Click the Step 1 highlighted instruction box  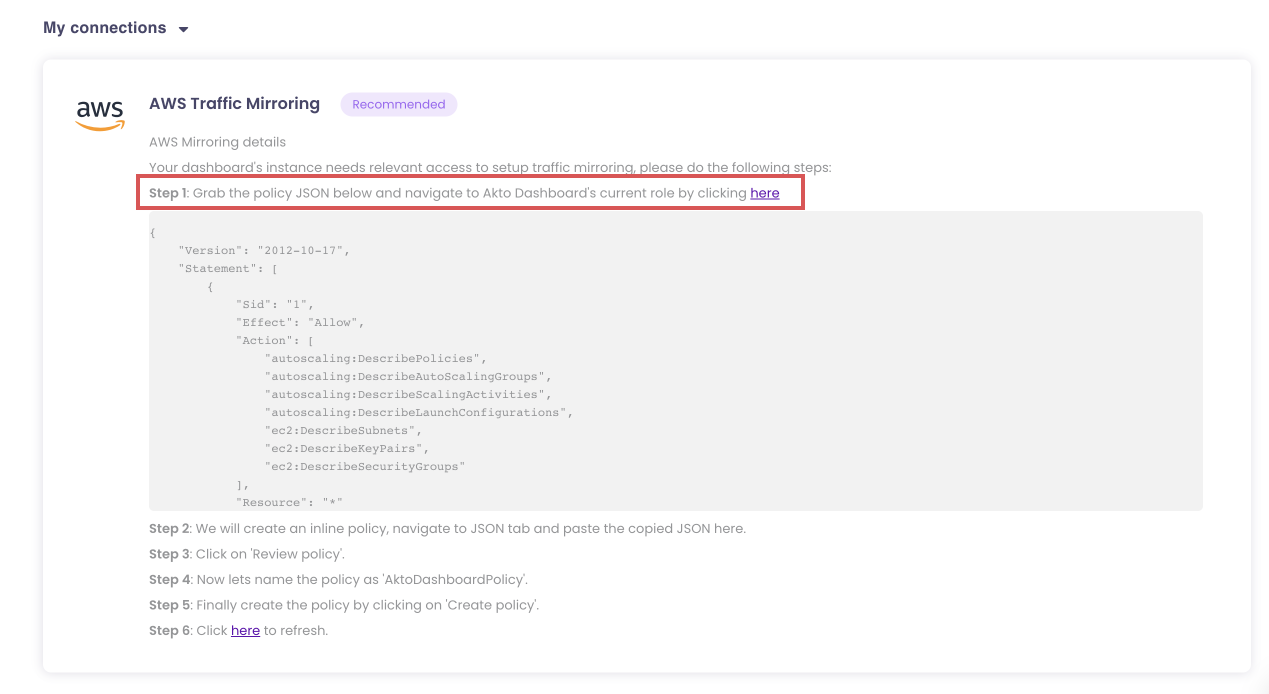tap(470, 192)
